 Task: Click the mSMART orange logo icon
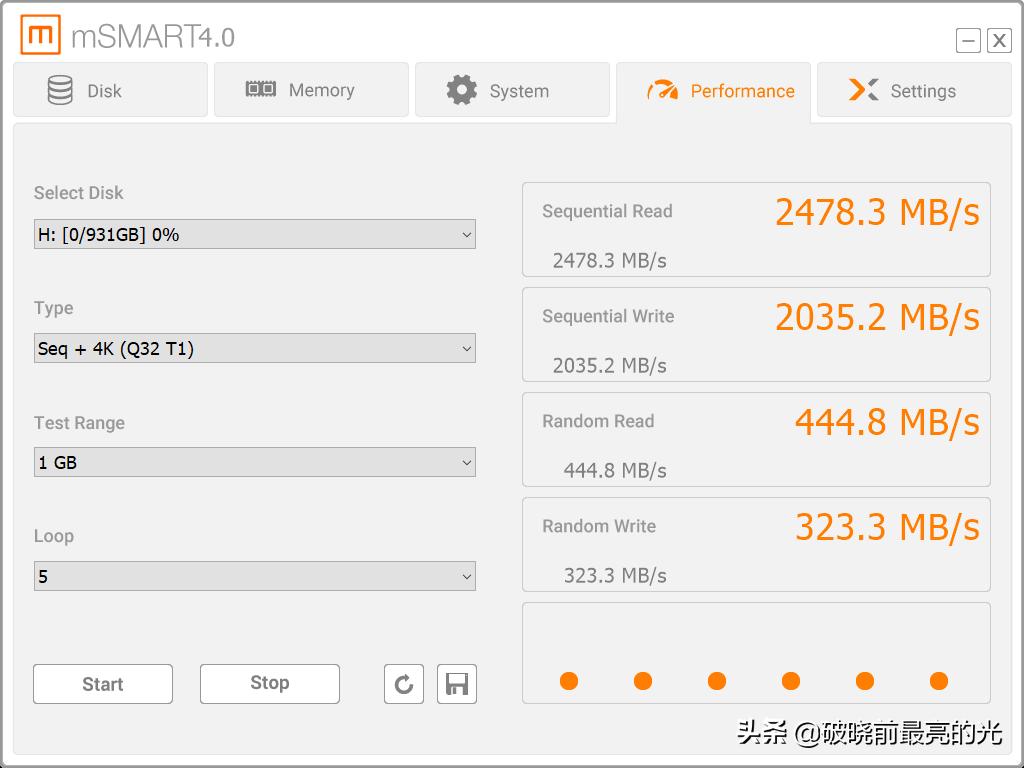pos(40,35)
